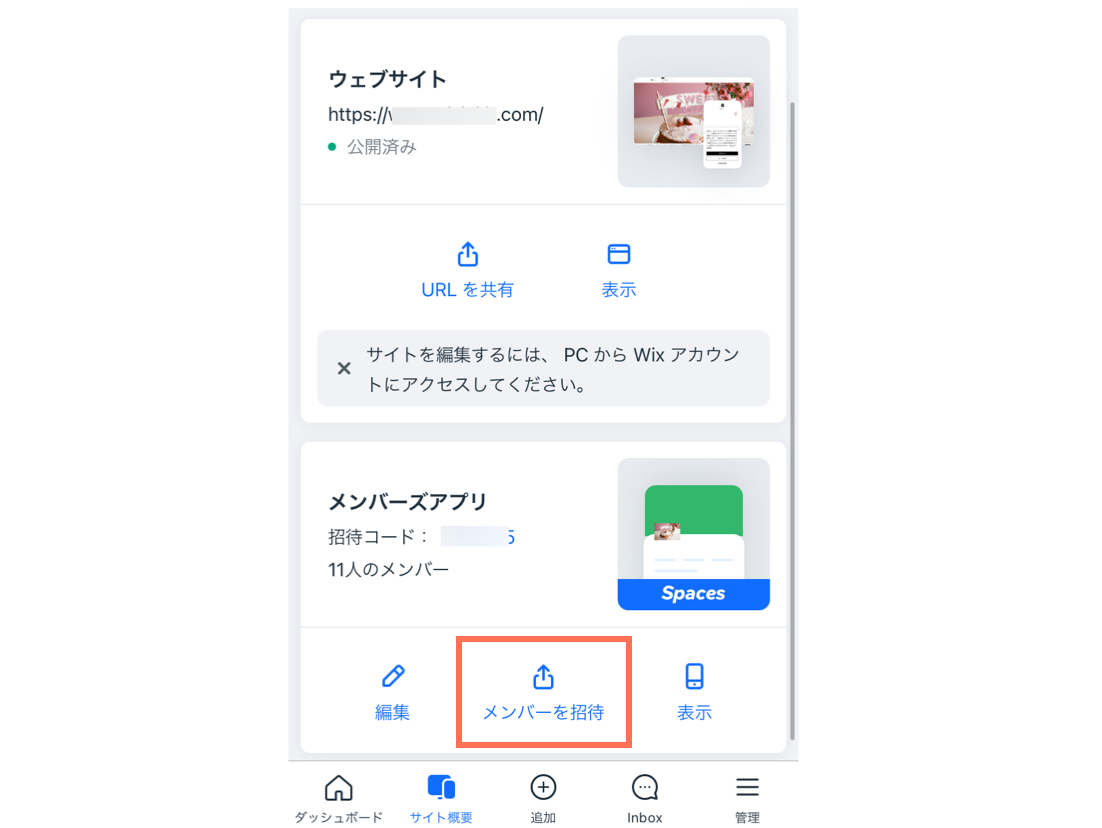Click the phone 表示 icon for members app

694,676
